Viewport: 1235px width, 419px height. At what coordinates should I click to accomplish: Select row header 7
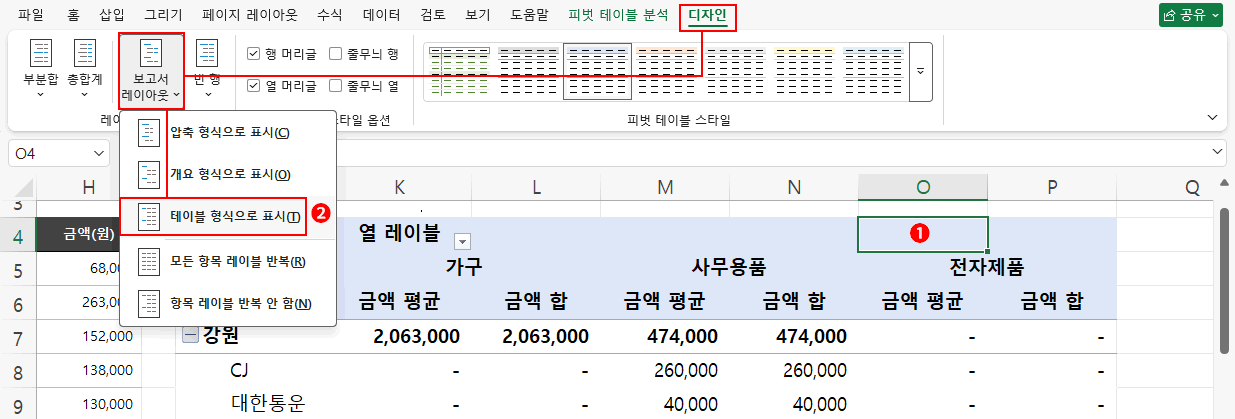click(x=18, y=336)
